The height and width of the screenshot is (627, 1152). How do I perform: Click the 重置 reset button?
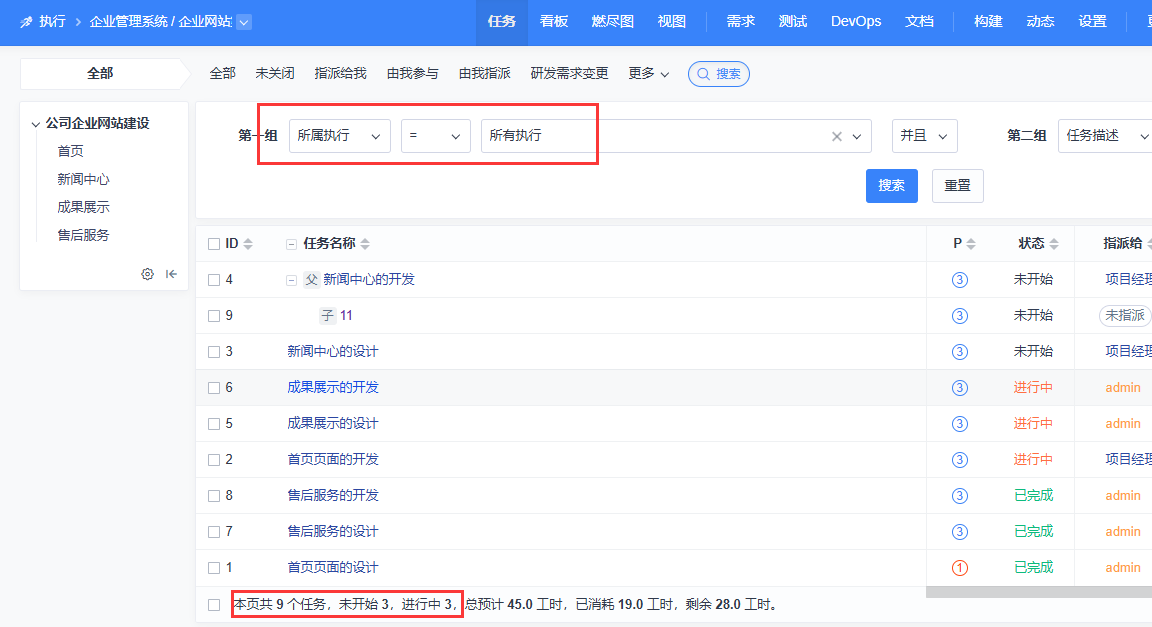point(957,186)
